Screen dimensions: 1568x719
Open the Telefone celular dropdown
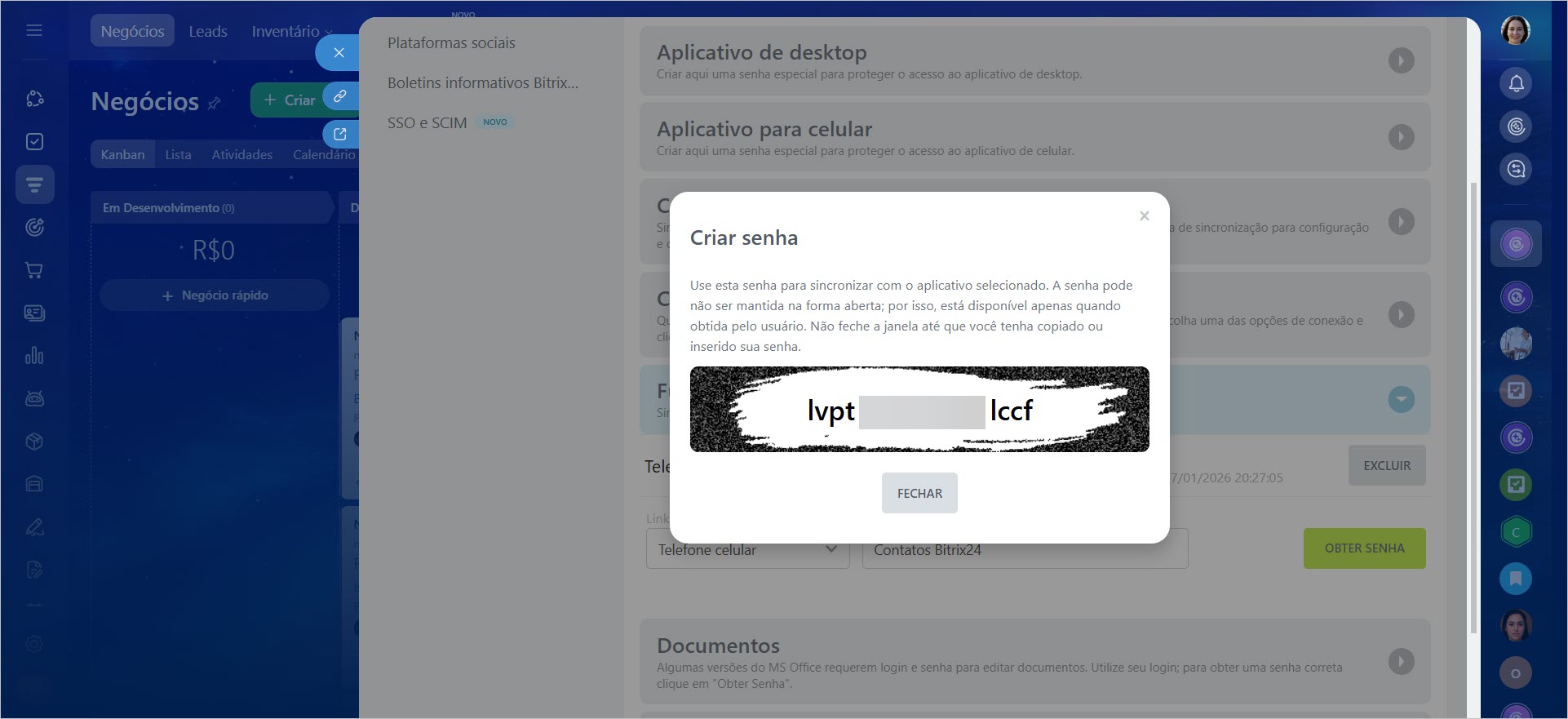[x=747, y=550]
